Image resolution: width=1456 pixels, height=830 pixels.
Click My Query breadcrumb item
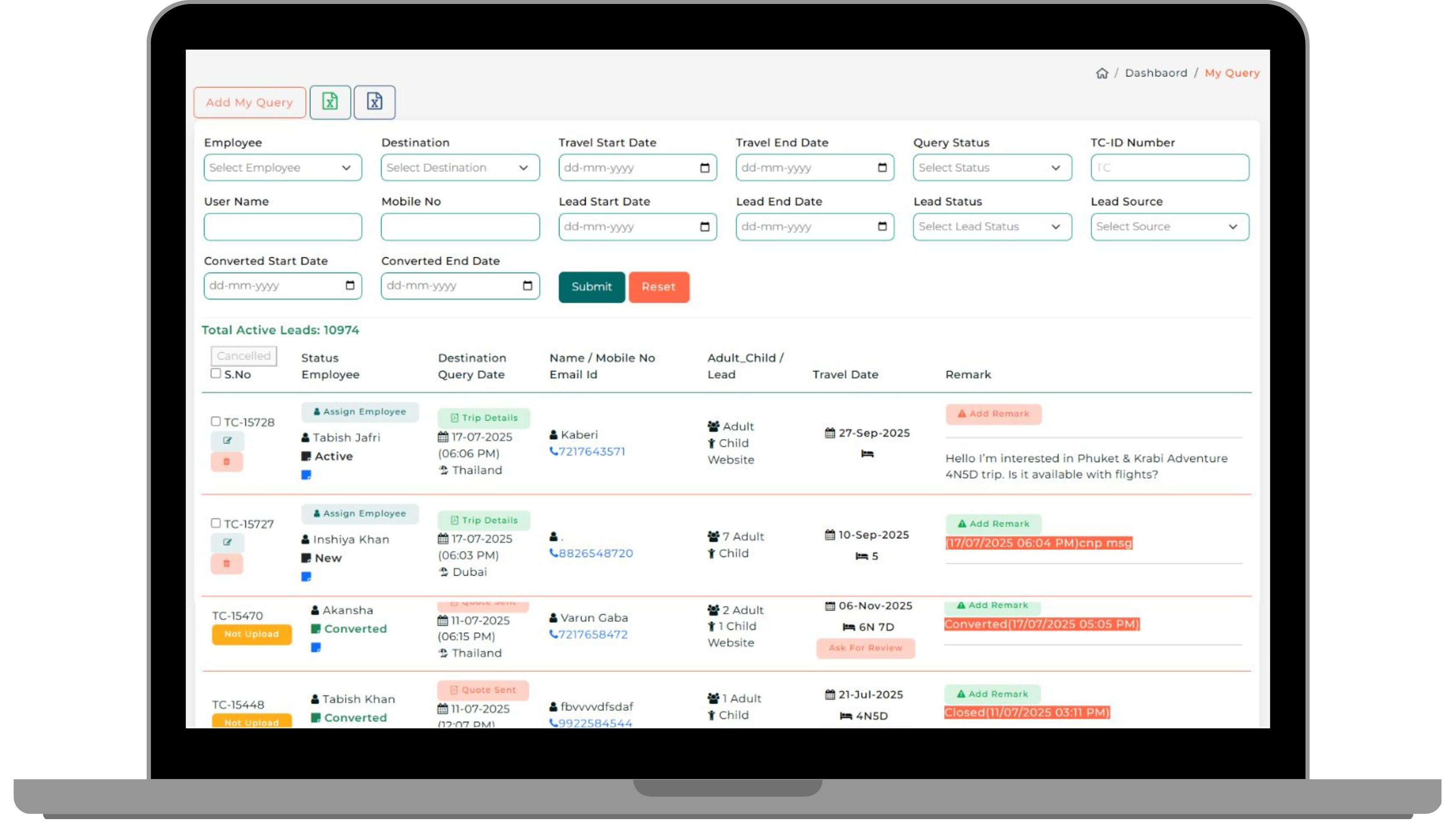click(x=1232, y=73)
